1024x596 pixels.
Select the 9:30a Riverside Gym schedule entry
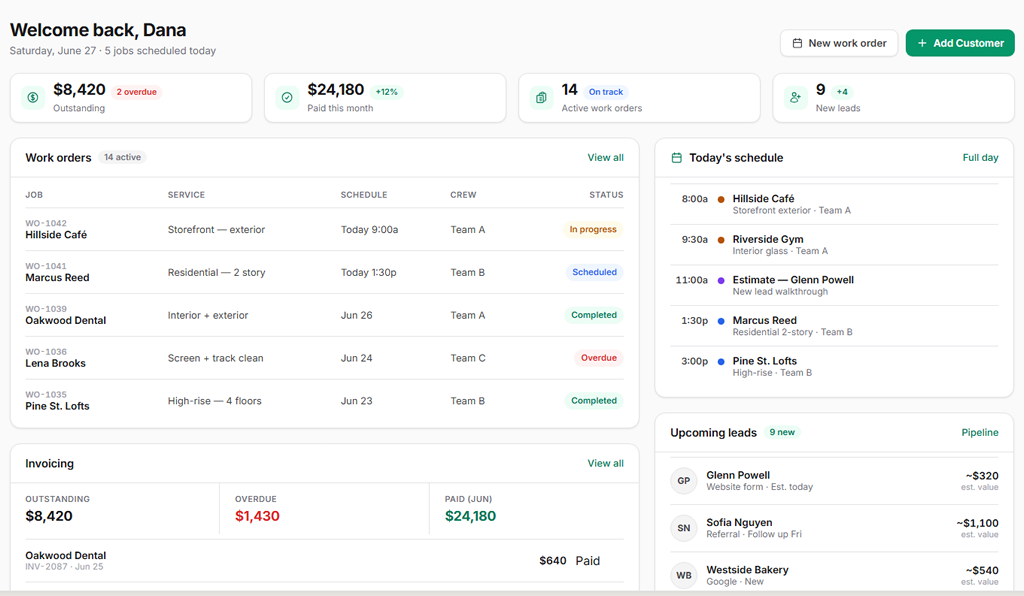coord(834,245)
